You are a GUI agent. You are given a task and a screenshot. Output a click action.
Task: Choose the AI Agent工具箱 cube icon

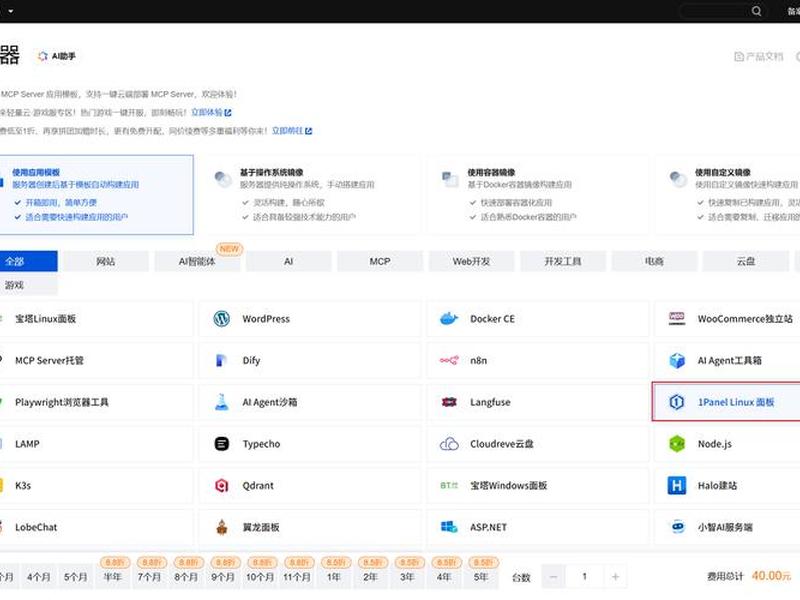point(677,361)
